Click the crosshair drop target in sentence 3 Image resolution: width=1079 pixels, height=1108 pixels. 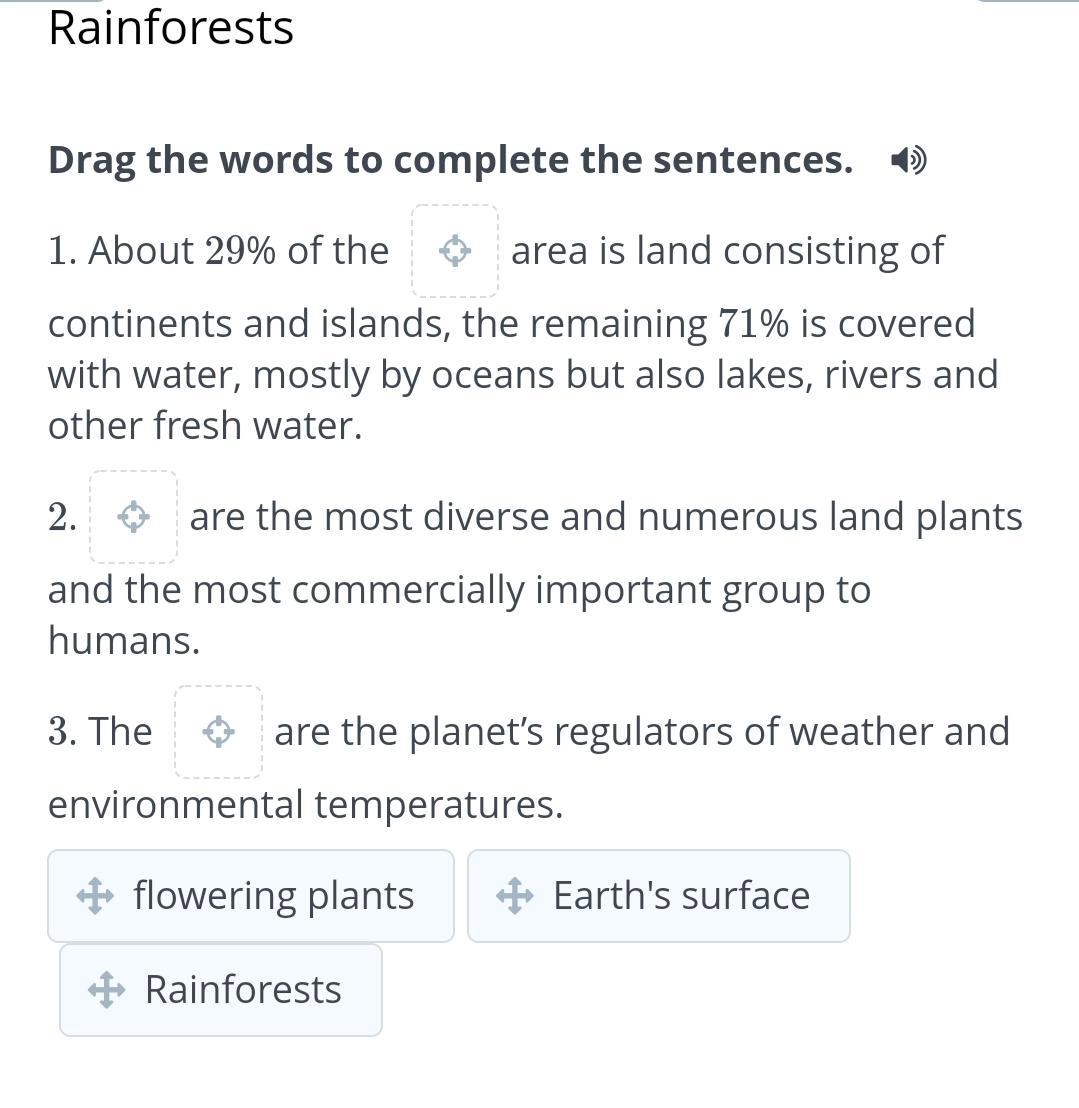pyautogui.click(x=218, y=732)
